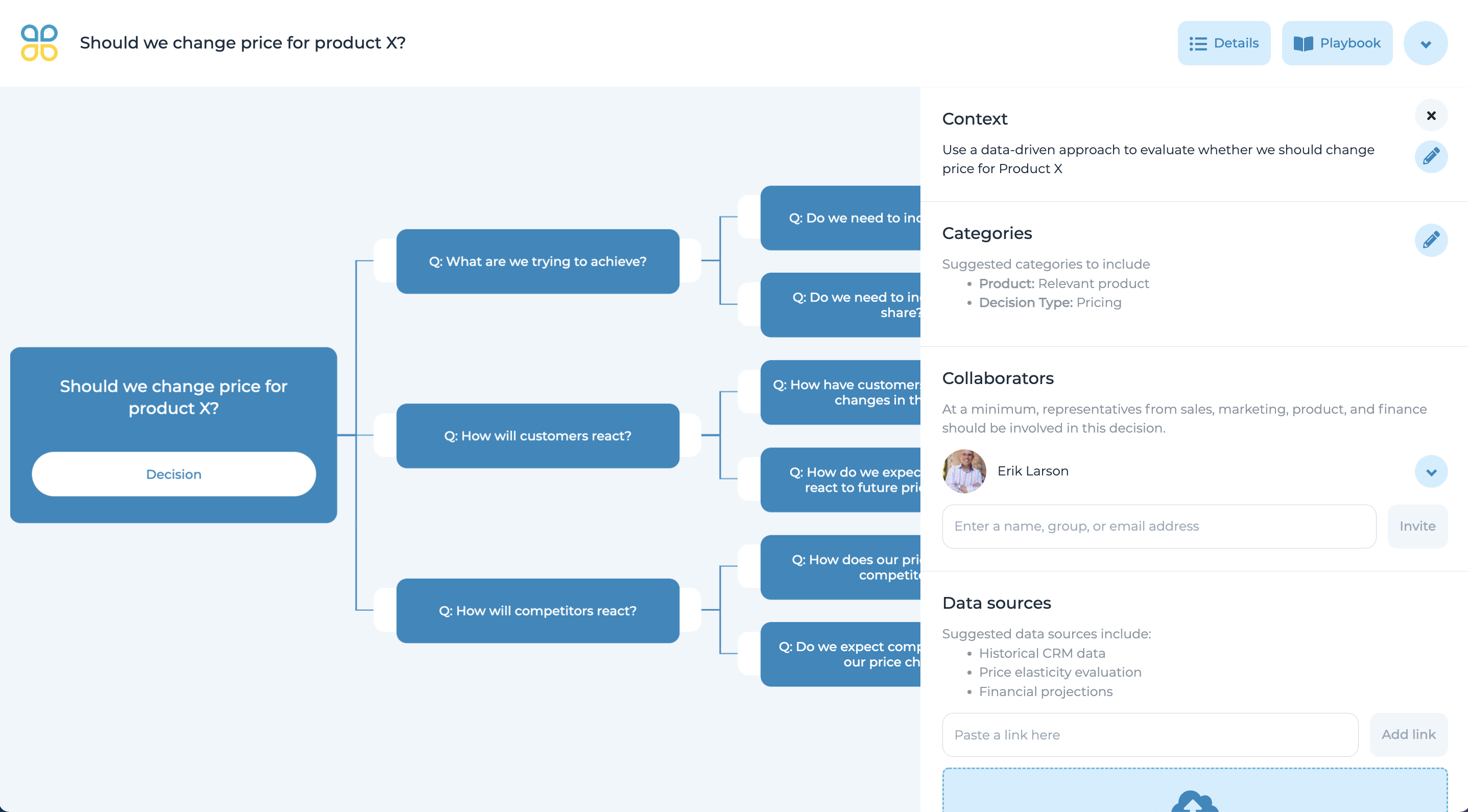Edit the Context description with pencil icon
This screenshot has width=1468, height=812.
[x=1430, y=156]
